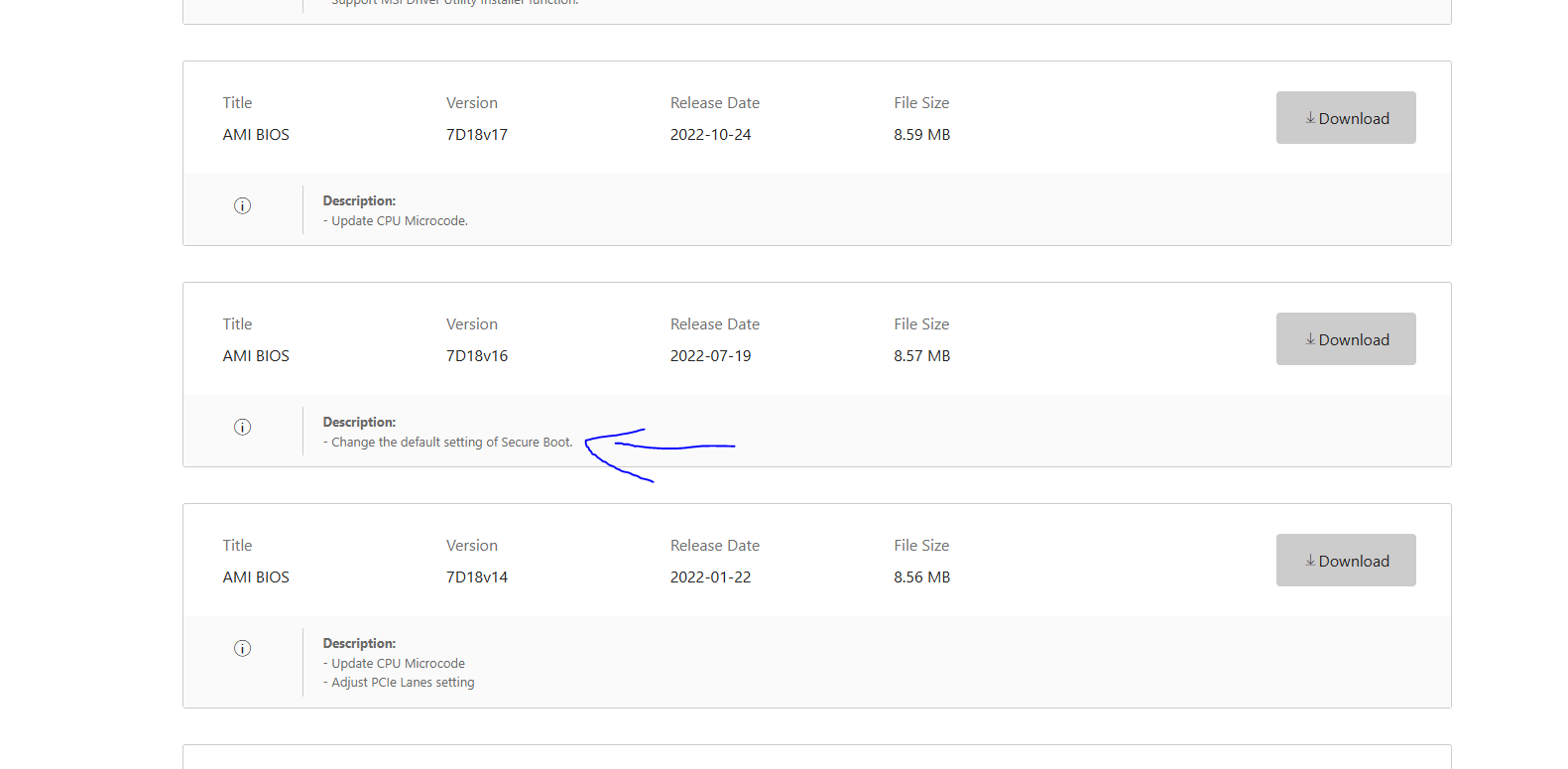Click the Release Date header in 7D18v17 card
Screen dimensions: 1568x769
(x=715, y=103)
